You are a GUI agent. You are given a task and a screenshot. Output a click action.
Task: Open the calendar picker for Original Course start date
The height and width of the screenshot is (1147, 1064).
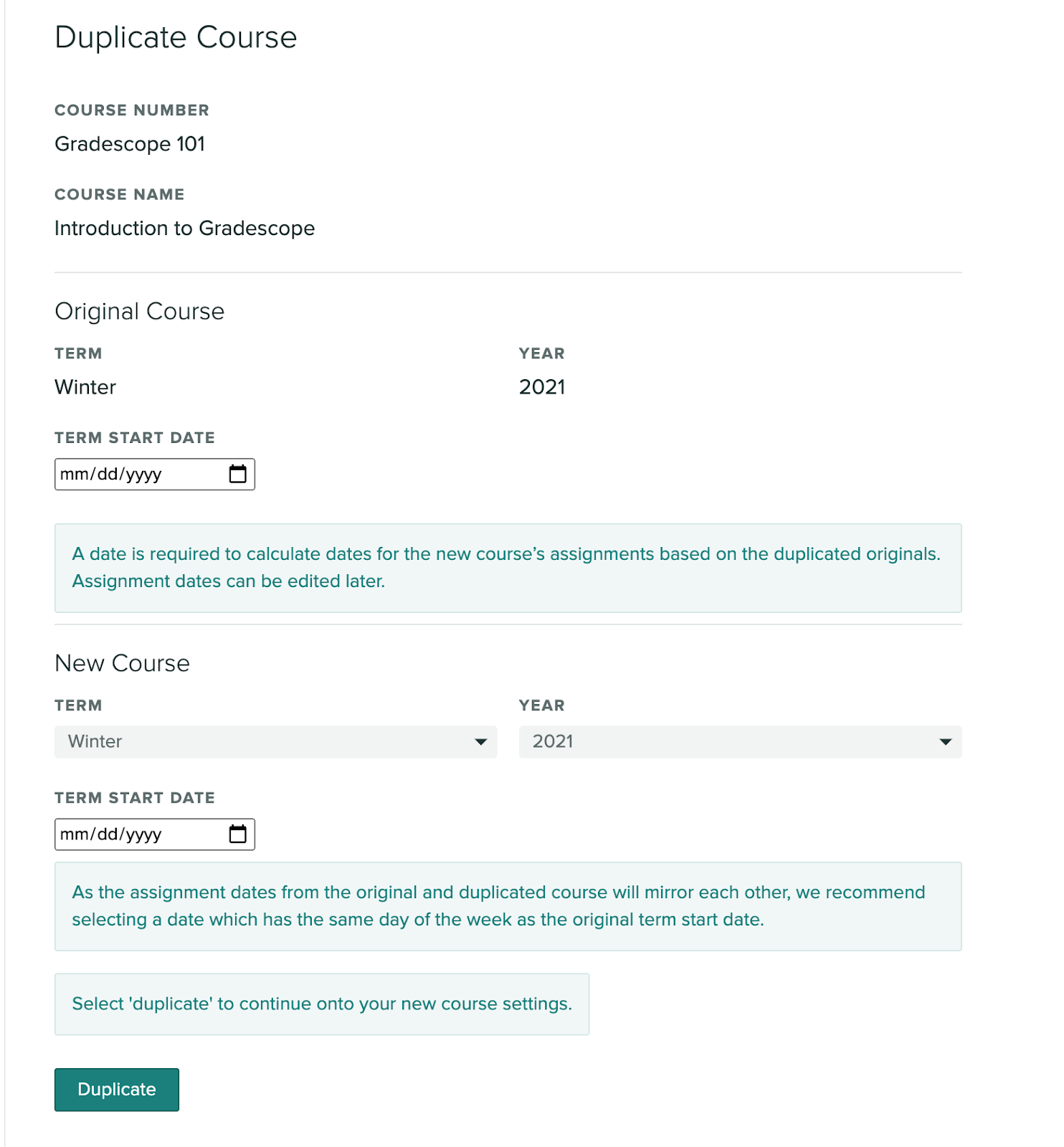tap(239, 474)
